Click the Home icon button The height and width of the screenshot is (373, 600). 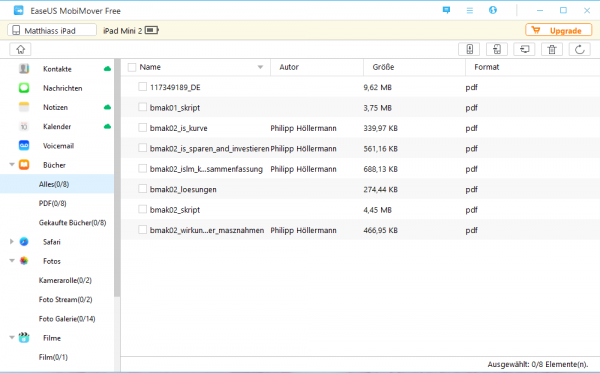[x=20, y=49]
